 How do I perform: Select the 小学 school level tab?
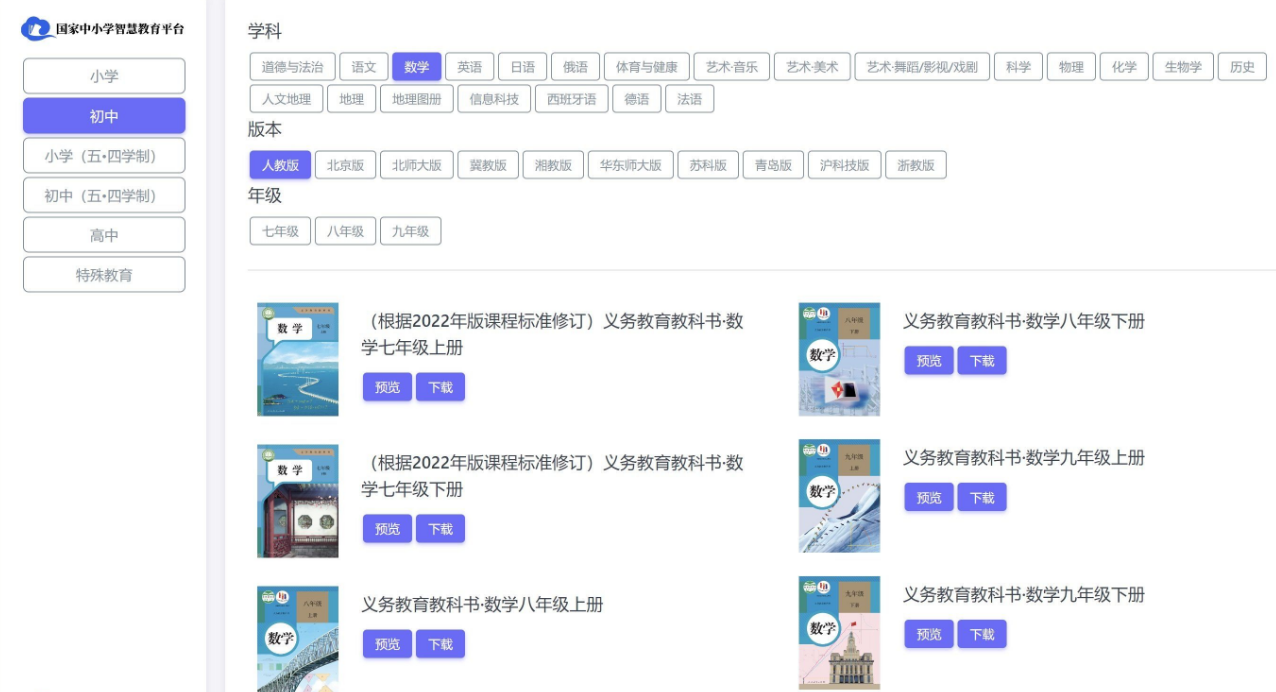point(104,76)
